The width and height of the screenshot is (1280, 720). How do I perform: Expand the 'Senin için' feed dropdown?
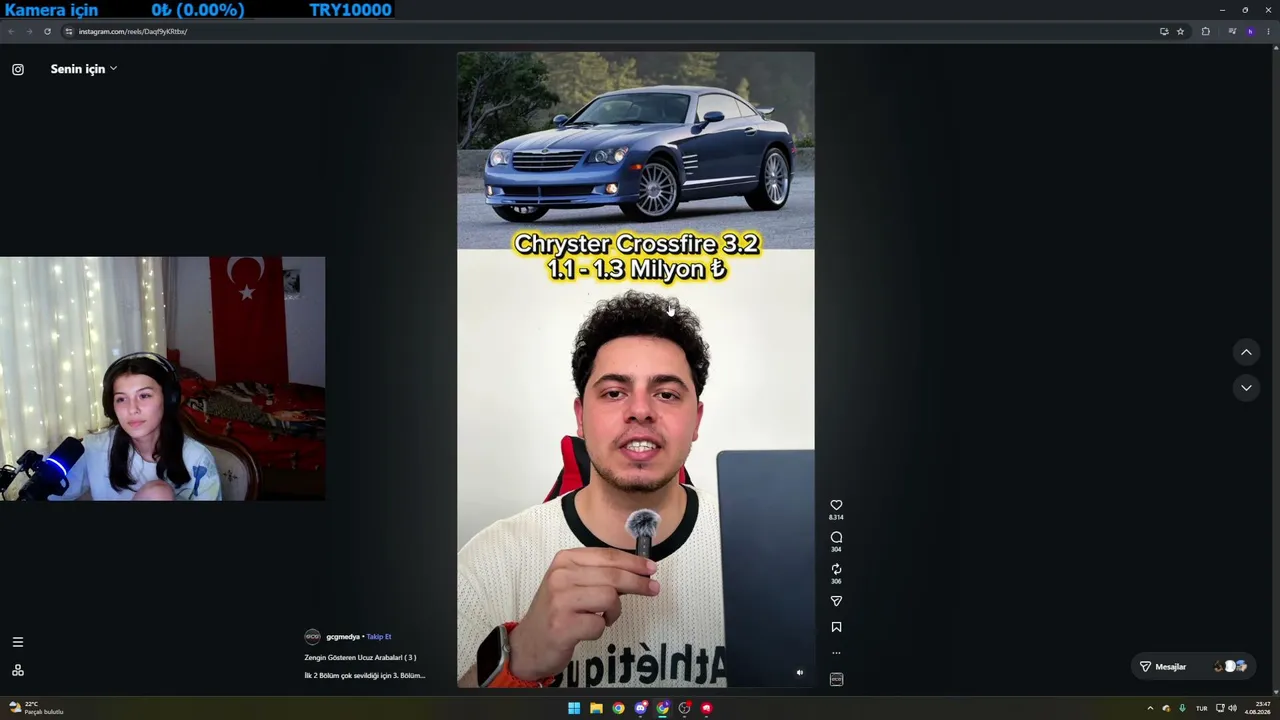click(x=84, y=69)
